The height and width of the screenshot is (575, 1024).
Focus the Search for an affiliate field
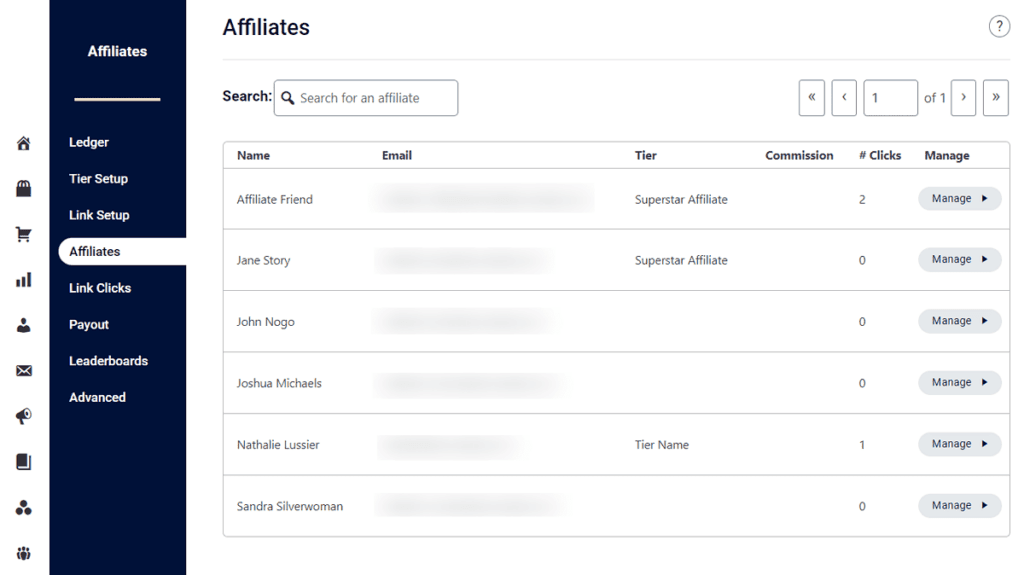coord(366,98)
